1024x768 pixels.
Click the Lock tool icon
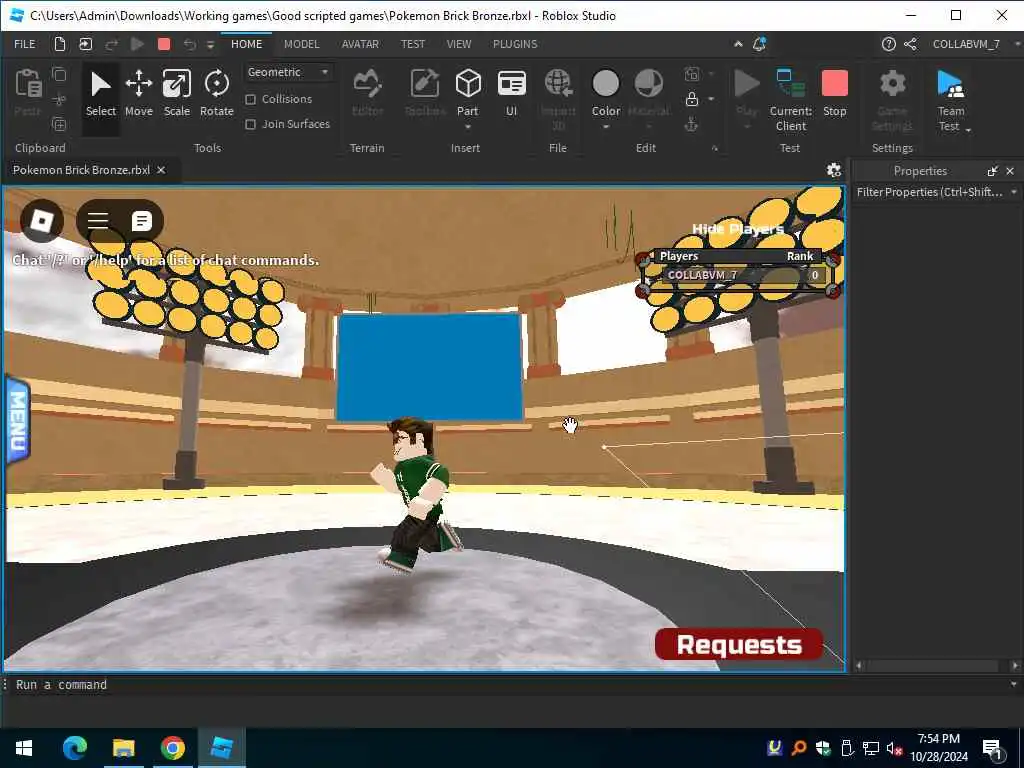(692, 99)
